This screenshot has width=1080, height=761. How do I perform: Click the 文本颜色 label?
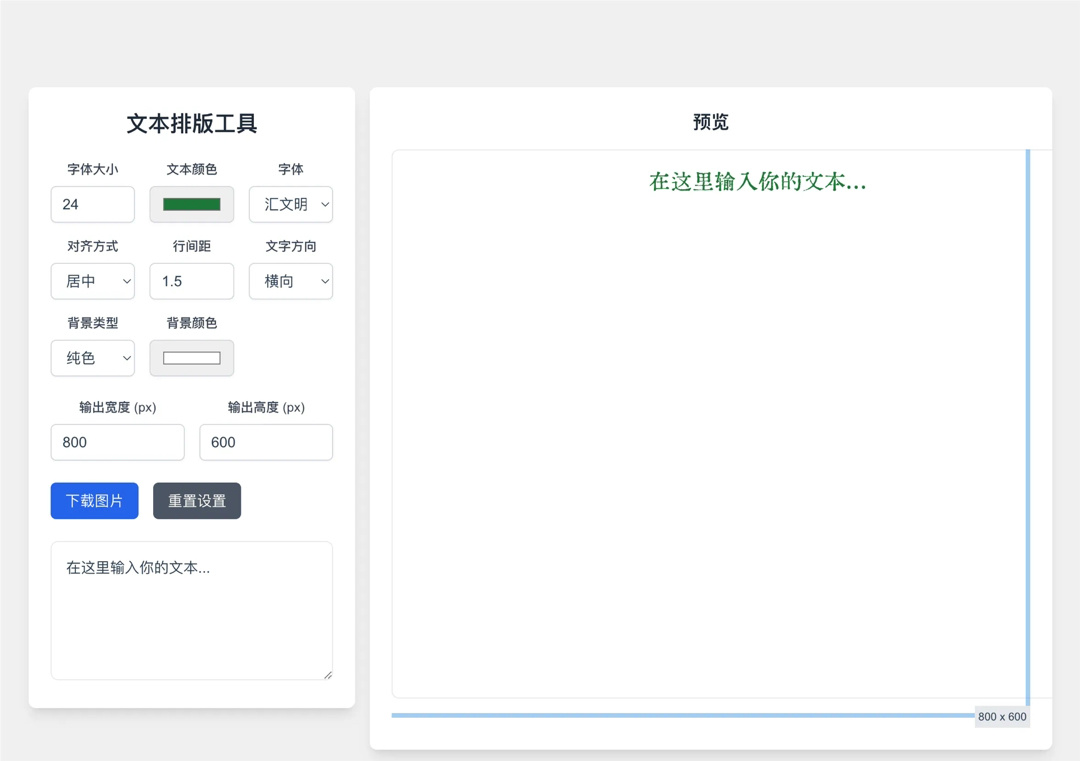tap(191, 169)
